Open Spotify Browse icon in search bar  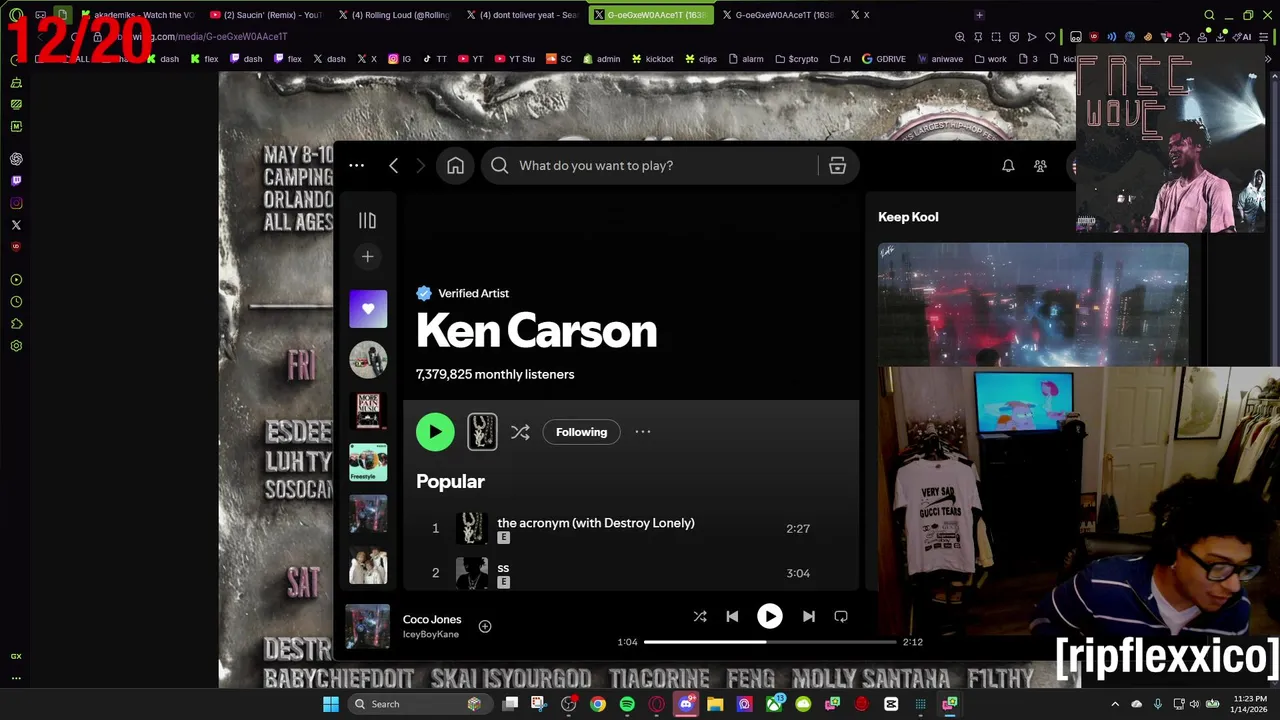837,166
